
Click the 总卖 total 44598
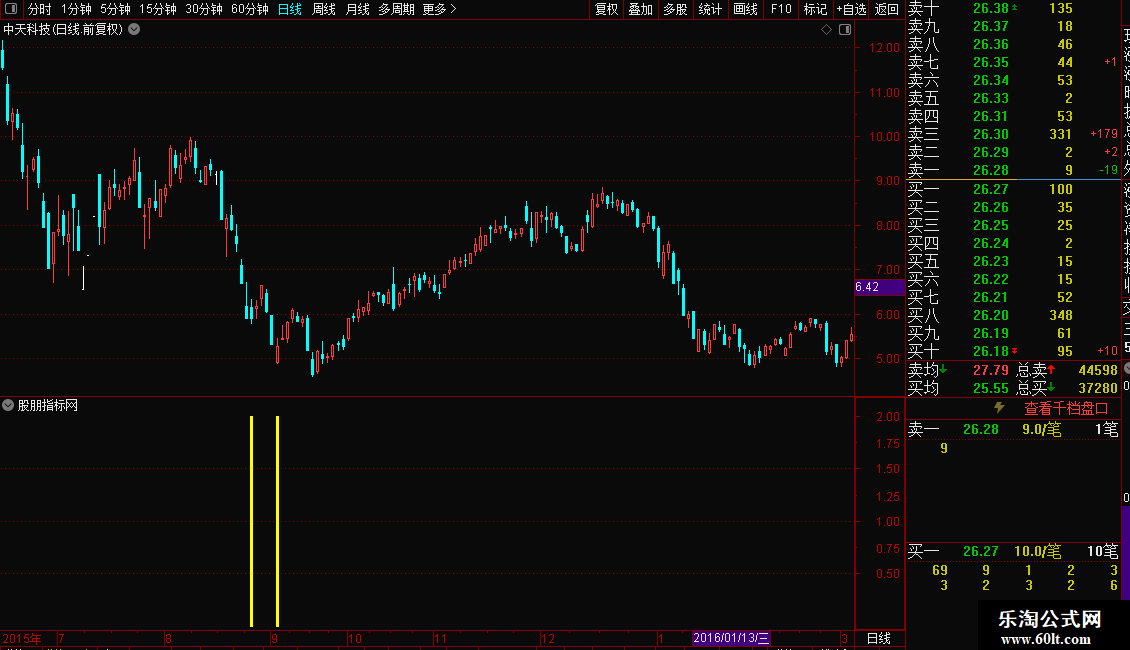1098,370
